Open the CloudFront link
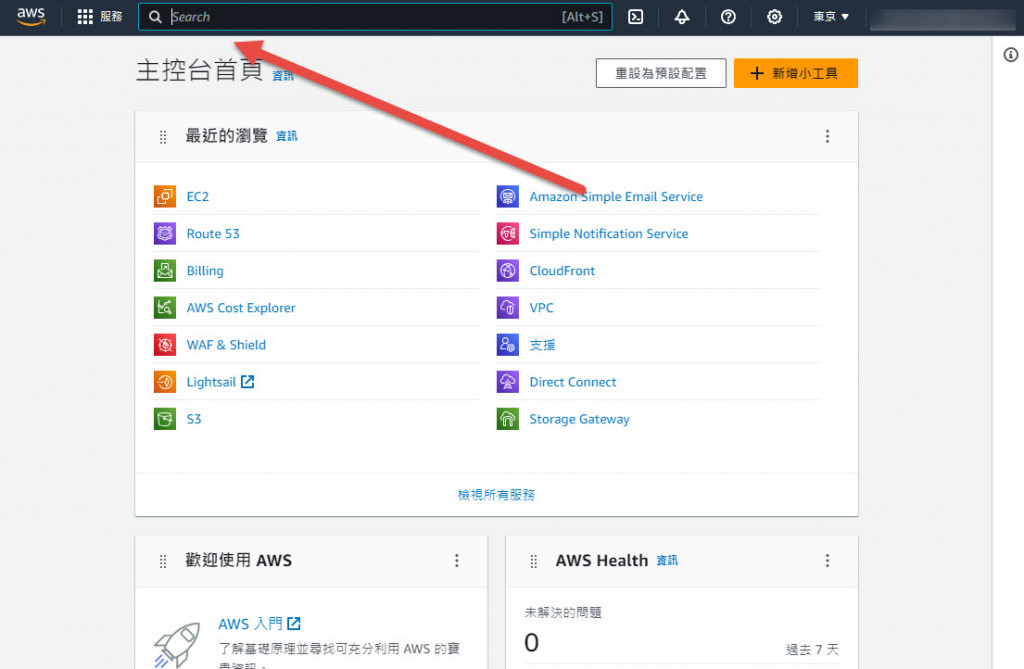 (562, 270)
